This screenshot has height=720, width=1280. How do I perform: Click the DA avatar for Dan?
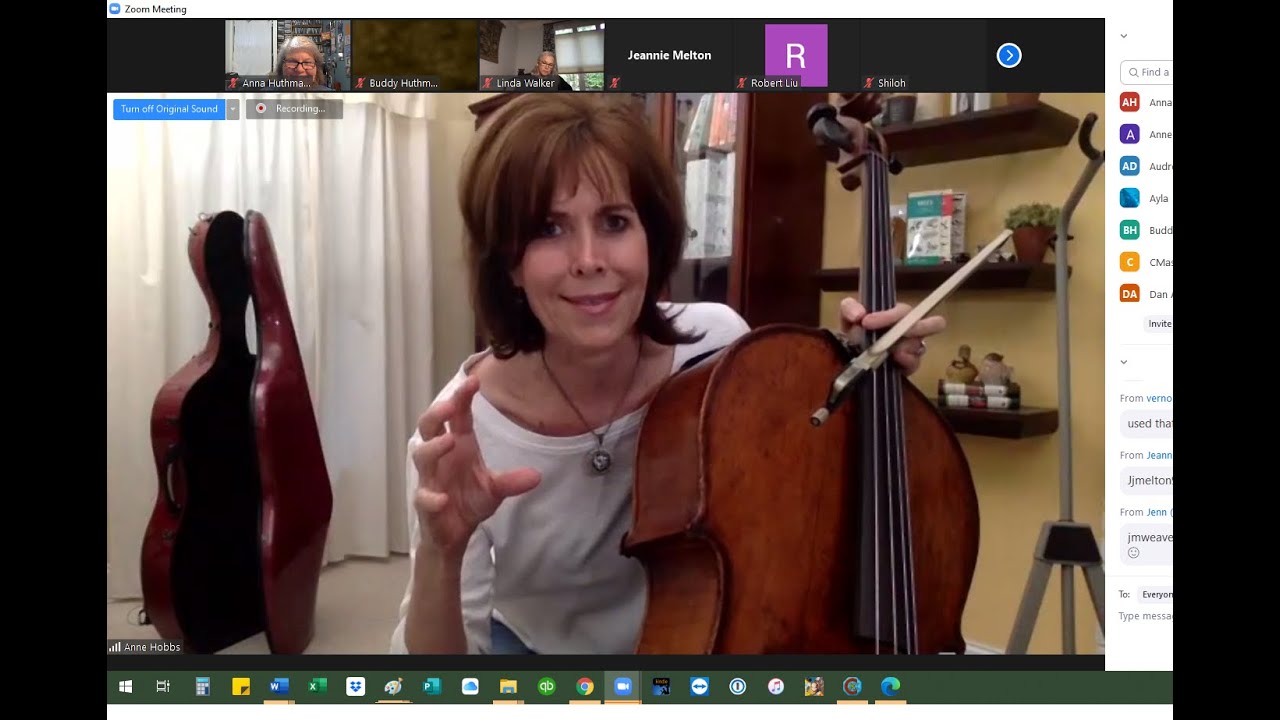coord(1130,294)
